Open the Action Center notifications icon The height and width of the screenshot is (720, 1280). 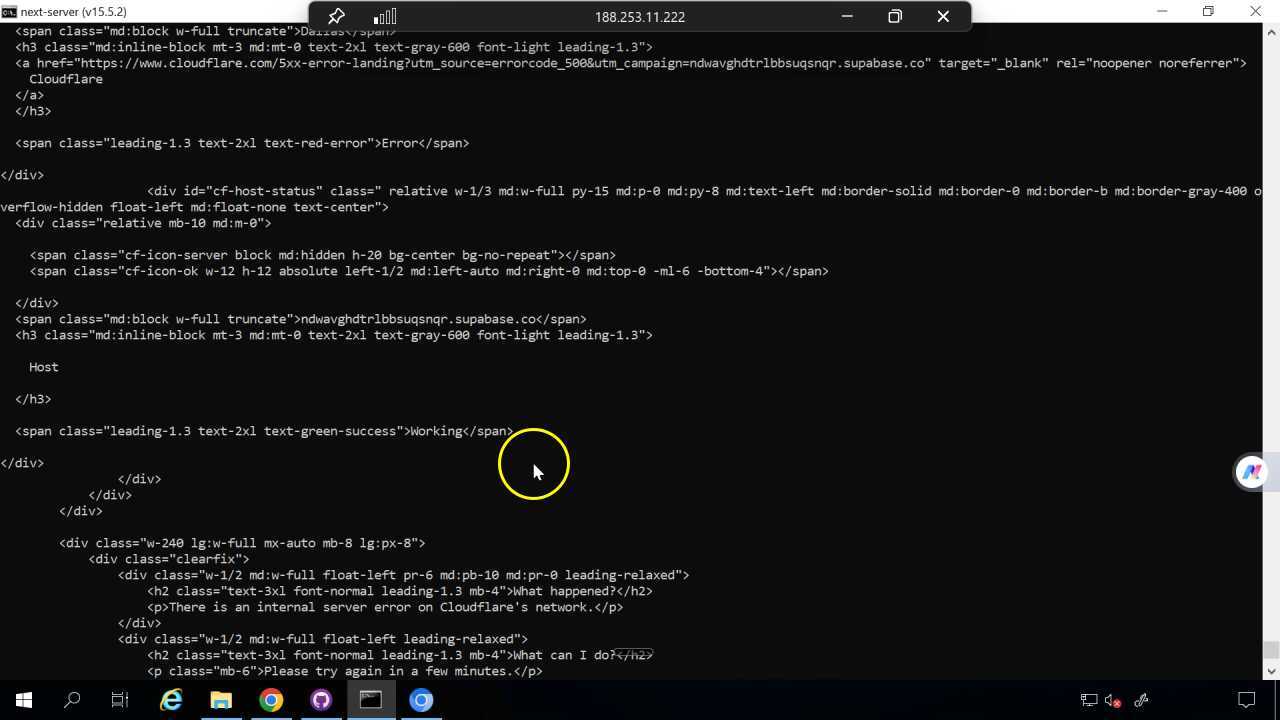1247,700
